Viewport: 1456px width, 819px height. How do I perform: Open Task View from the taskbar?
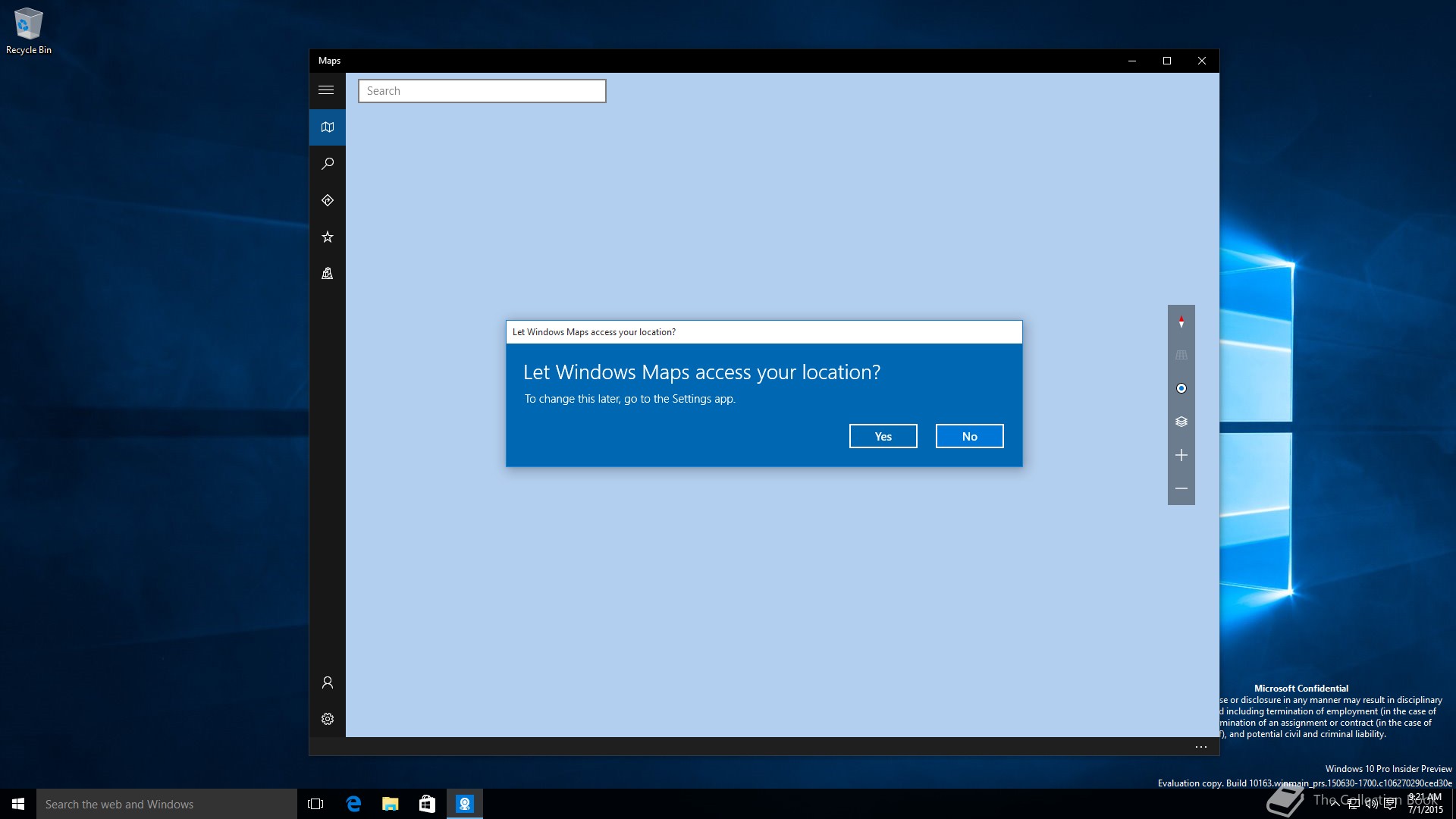[x=315, y=804]
